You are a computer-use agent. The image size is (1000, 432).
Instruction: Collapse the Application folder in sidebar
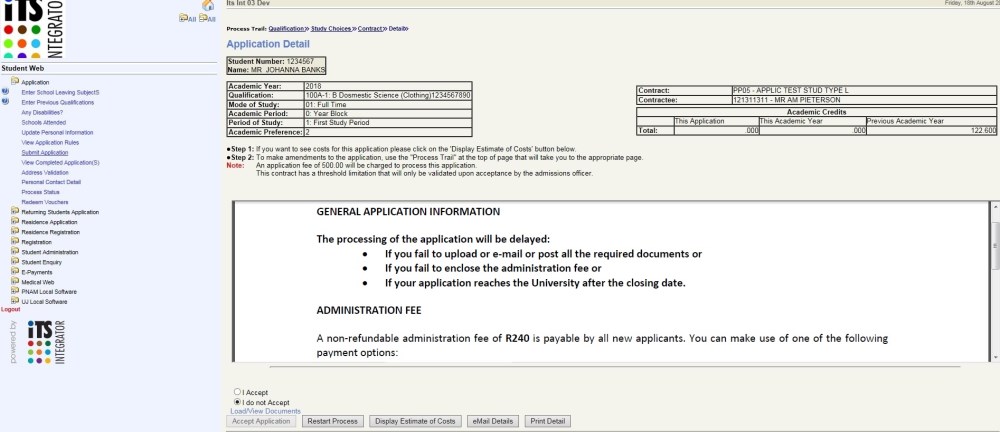(14, 81)
